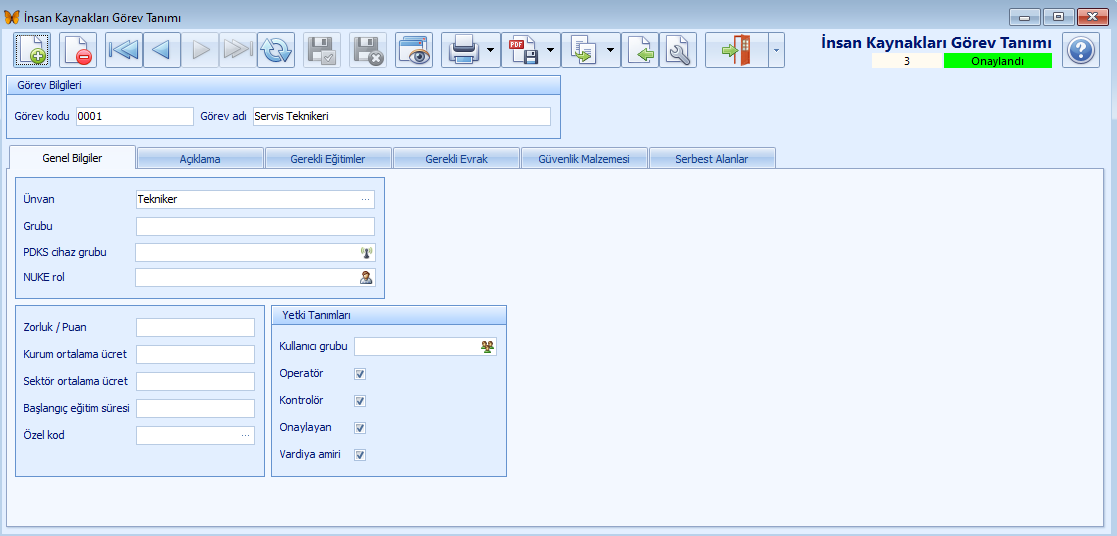Click the Sektör ortalama ücret field
The height and width of the screenshot is (536, 1117).
click(195, 381)
